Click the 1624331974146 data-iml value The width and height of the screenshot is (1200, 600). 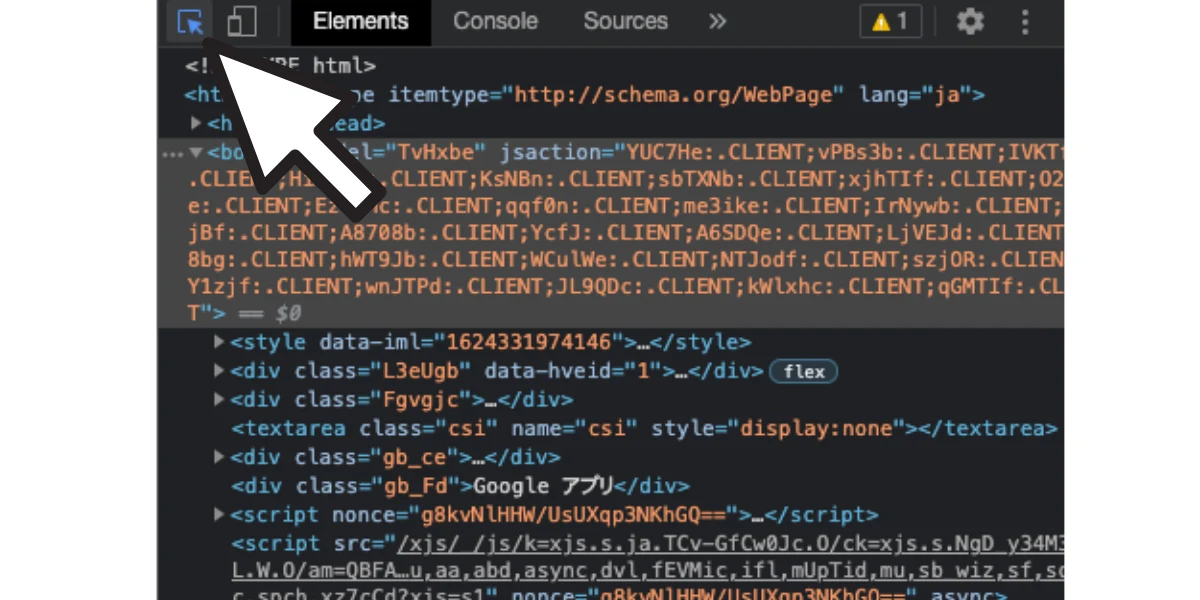coord(531,342)
